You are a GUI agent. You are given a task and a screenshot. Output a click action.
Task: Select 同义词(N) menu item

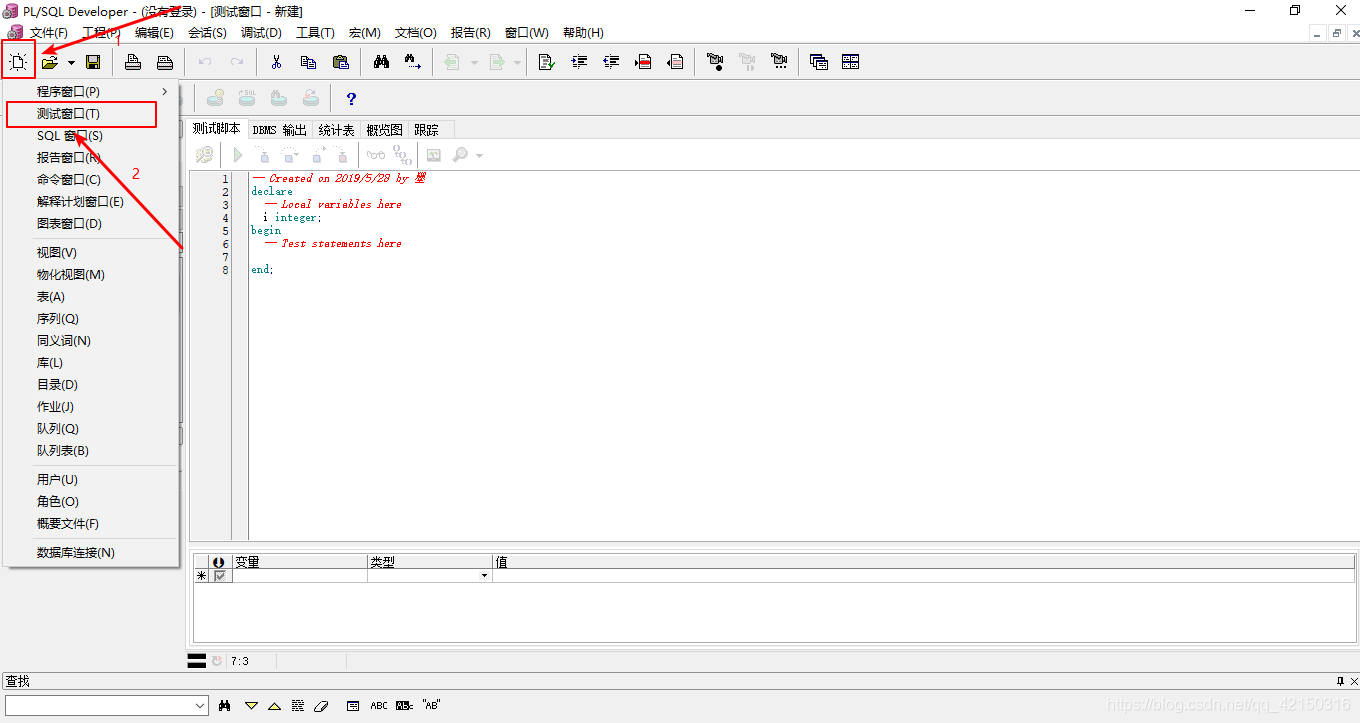(x=92, y=341)
